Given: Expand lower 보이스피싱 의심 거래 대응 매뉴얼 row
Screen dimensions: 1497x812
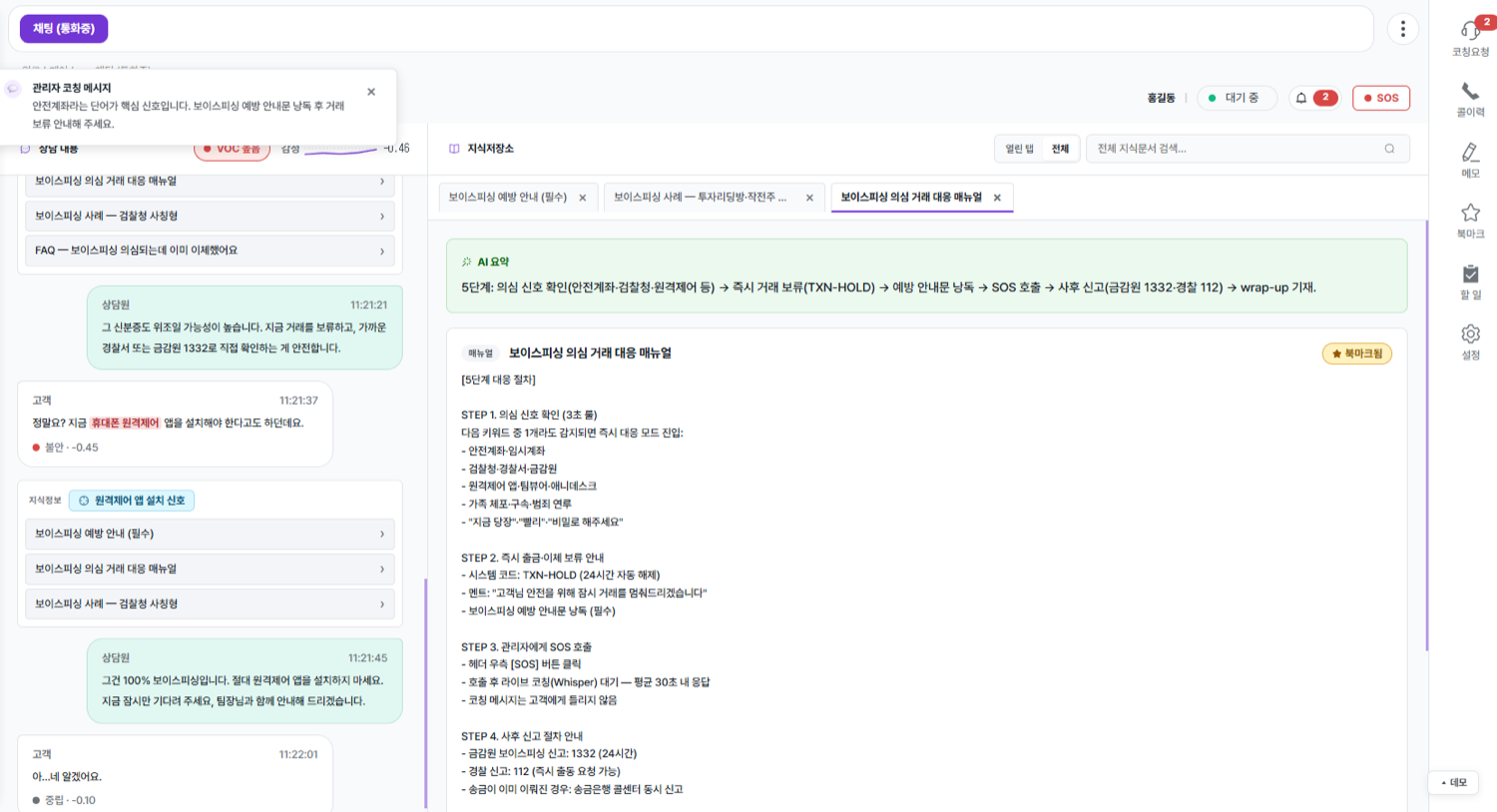Looking at the screenshot, I should (x=210, y=569).
